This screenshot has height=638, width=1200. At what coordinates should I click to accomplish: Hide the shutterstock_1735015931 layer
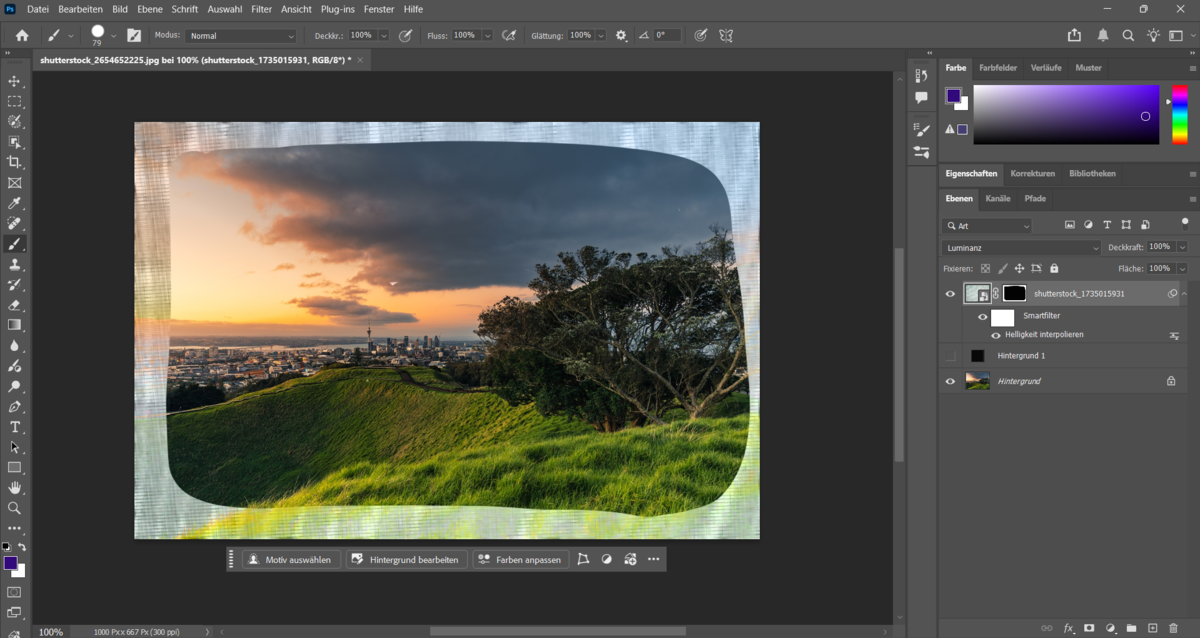click(950, 293)
